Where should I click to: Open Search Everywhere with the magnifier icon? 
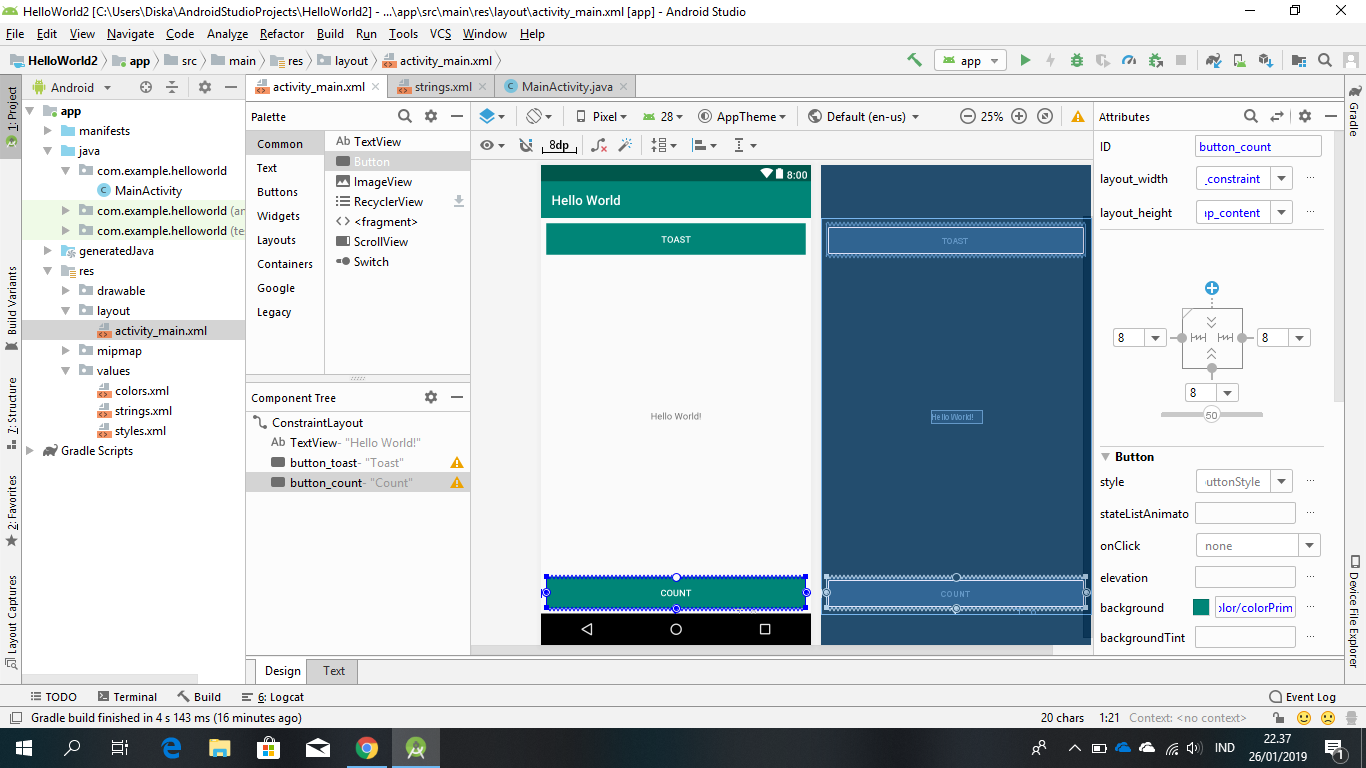point(1324,60)
